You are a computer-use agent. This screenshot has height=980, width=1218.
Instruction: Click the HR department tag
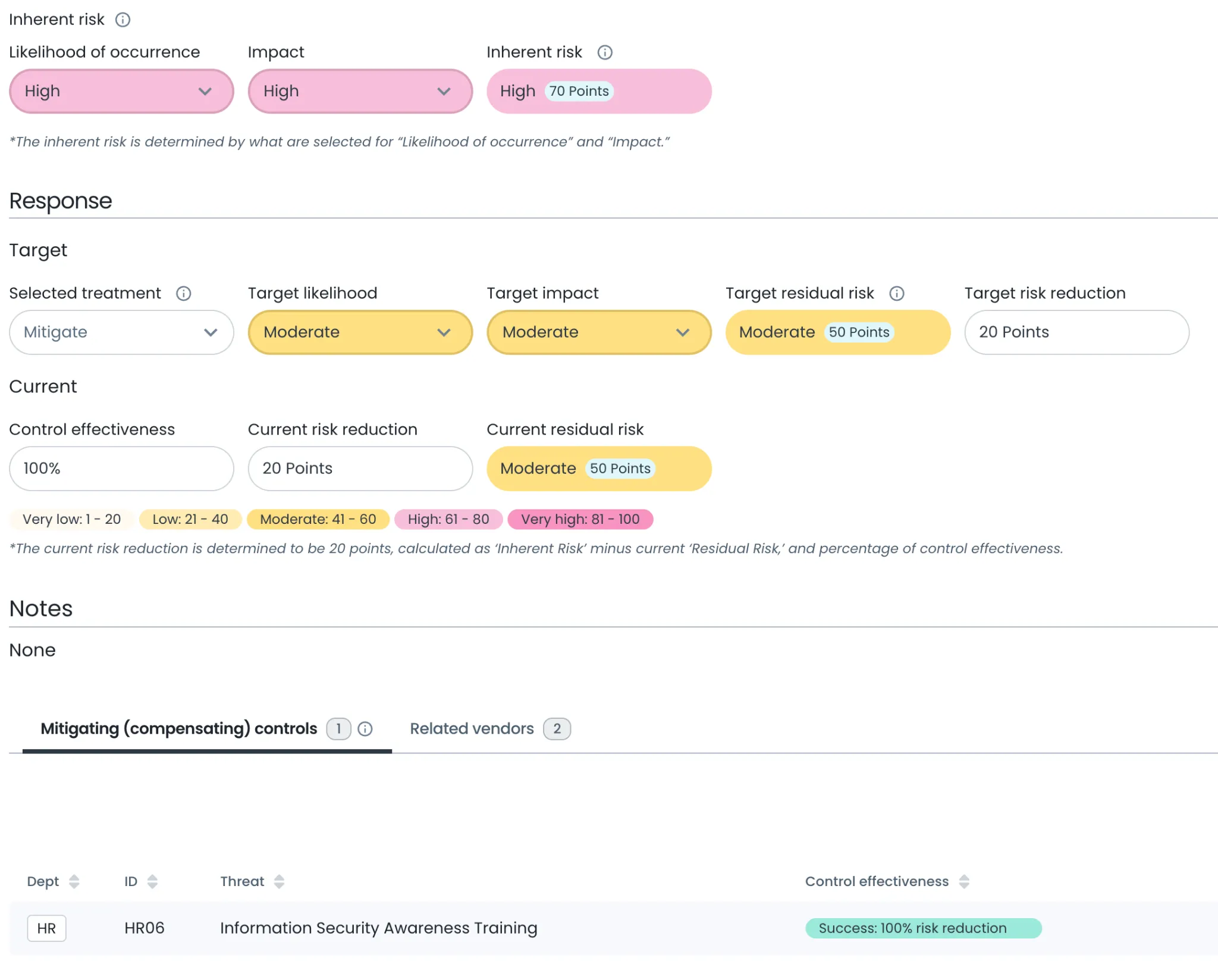point(46,928)
